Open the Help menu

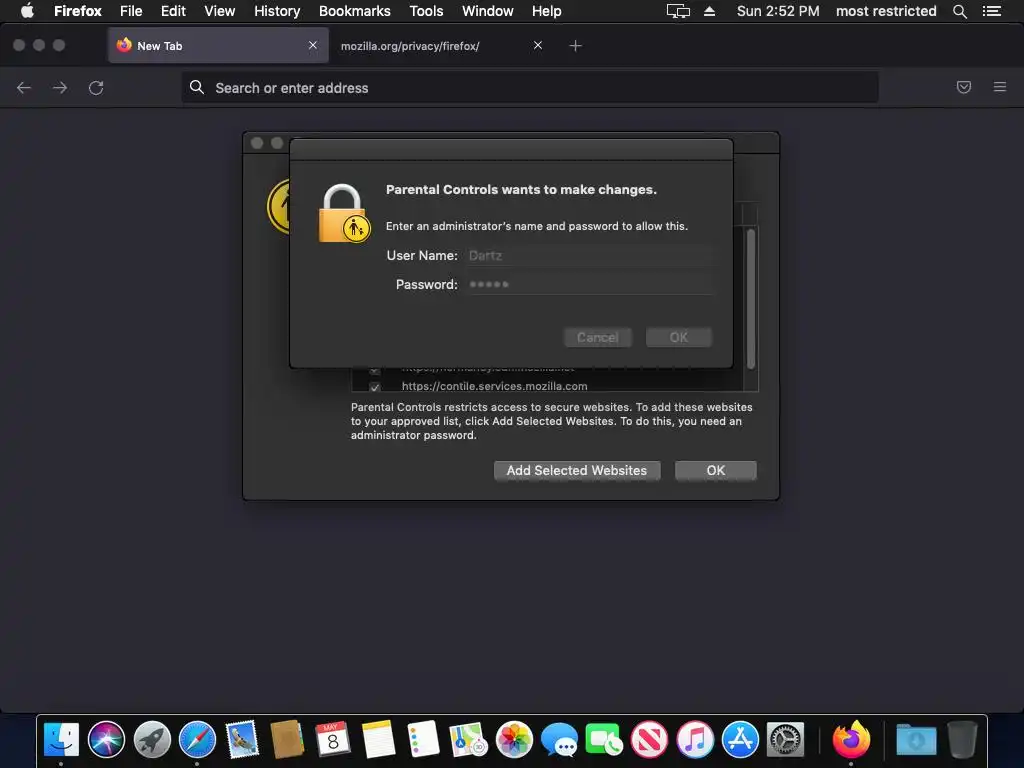tap(547, 11)
